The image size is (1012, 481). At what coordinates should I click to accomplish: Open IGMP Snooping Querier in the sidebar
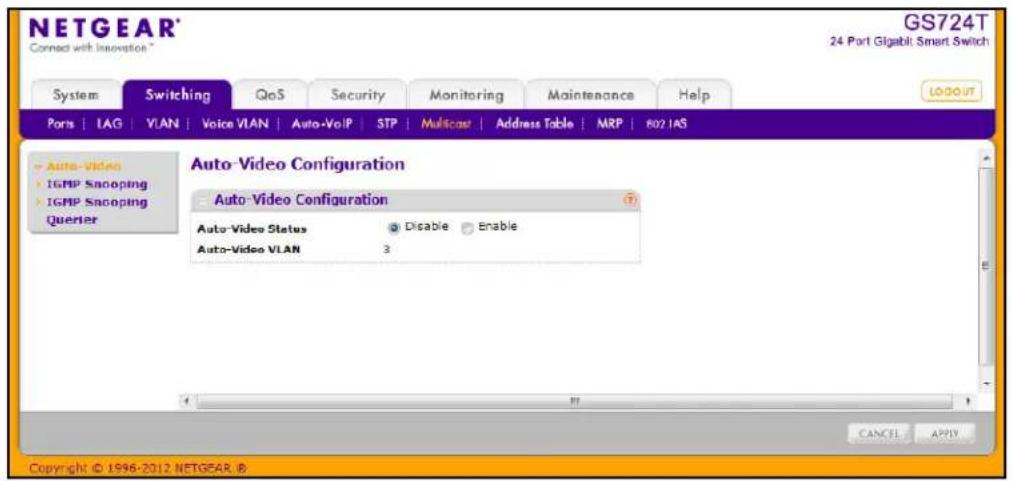(96, 210)
